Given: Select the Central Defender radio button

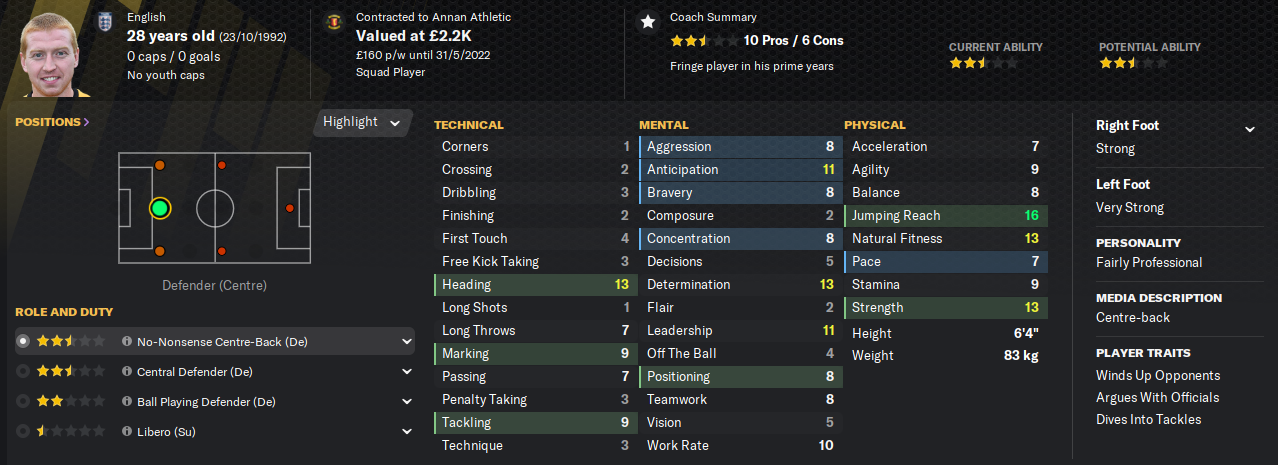Looking at the screenshot, I should point(23,372).
